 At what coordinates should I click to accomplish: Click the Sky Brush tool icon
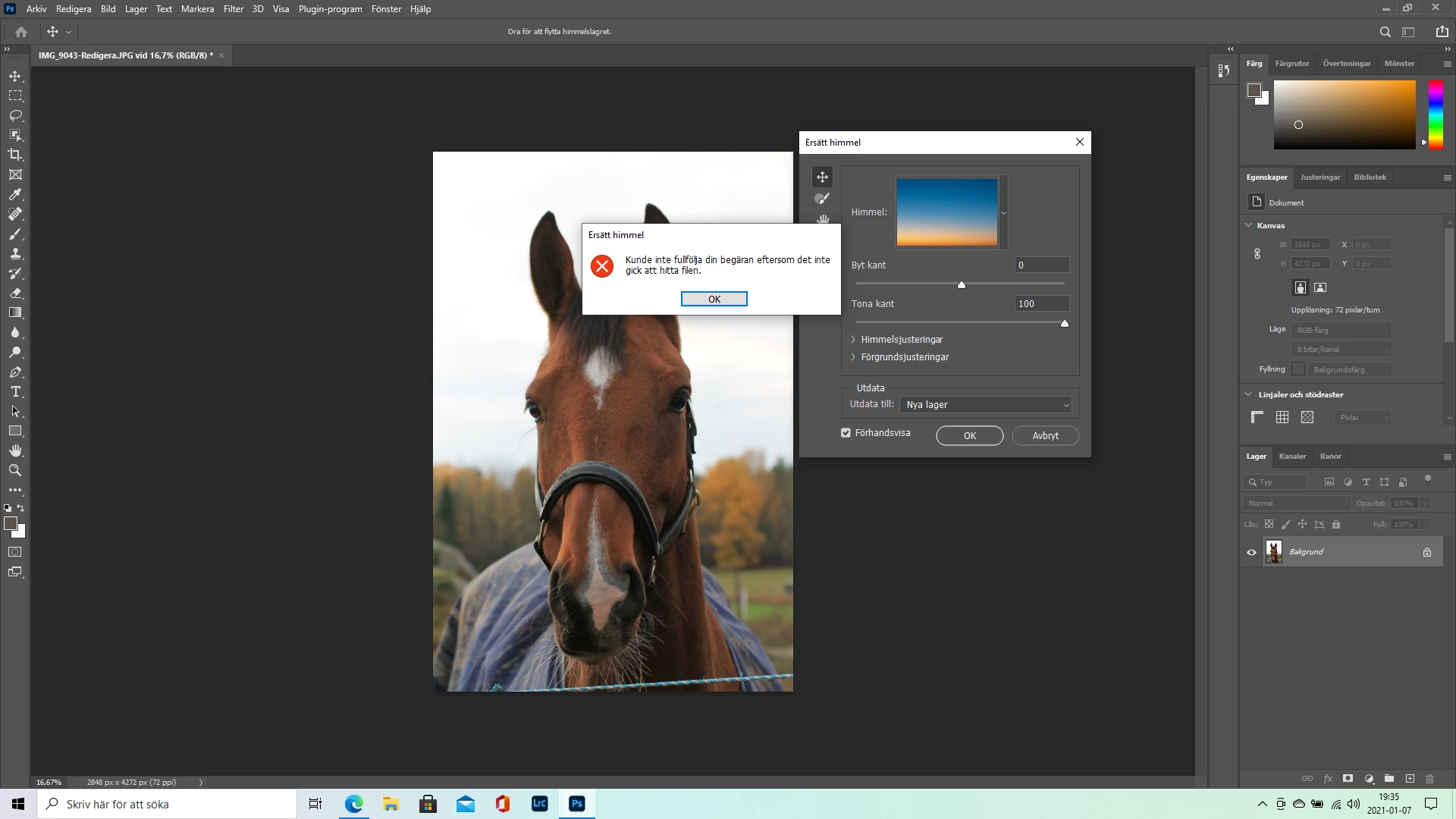pos(822,199)
